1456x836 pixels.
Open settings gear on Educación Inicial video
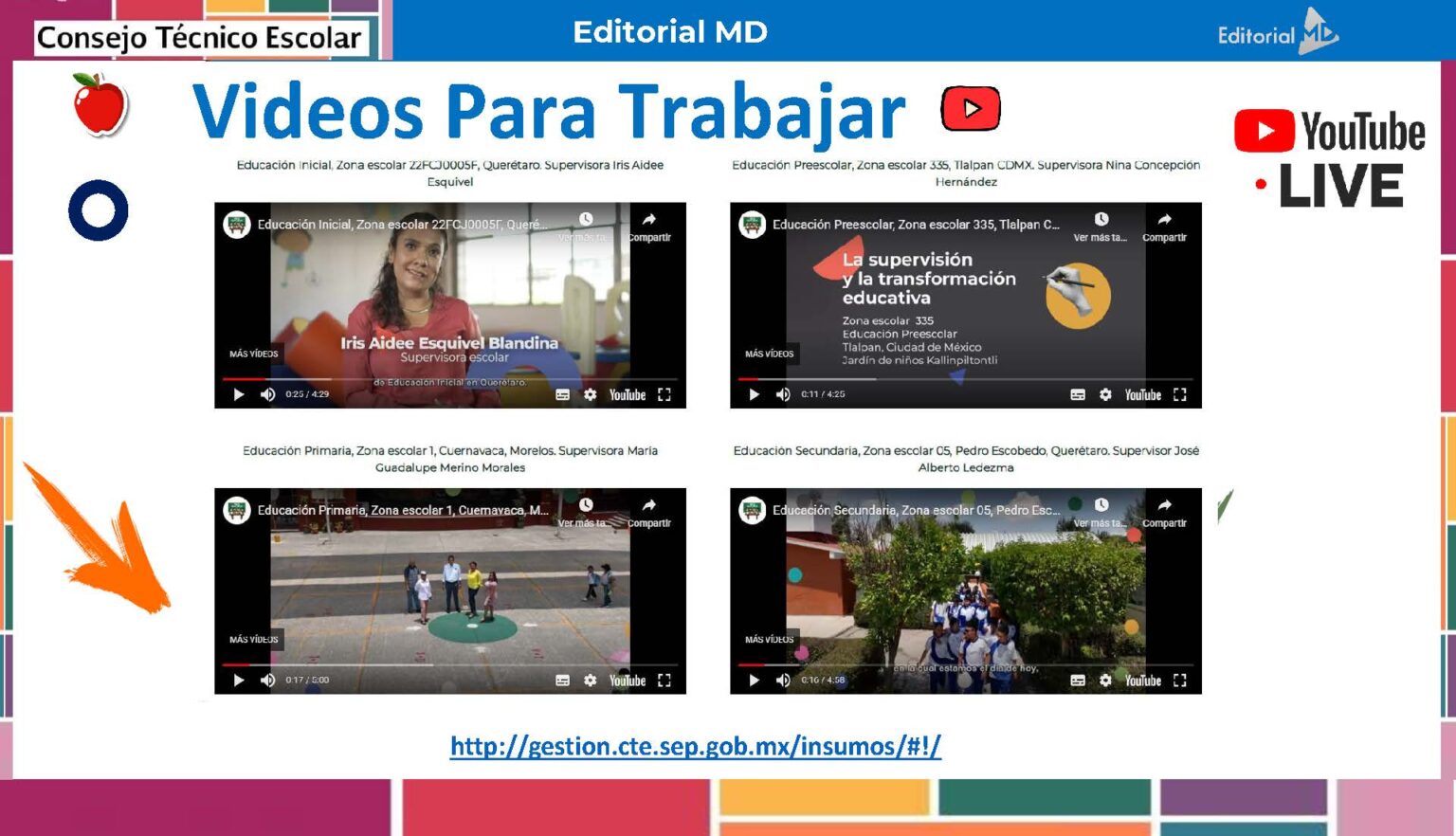[590, 394]
